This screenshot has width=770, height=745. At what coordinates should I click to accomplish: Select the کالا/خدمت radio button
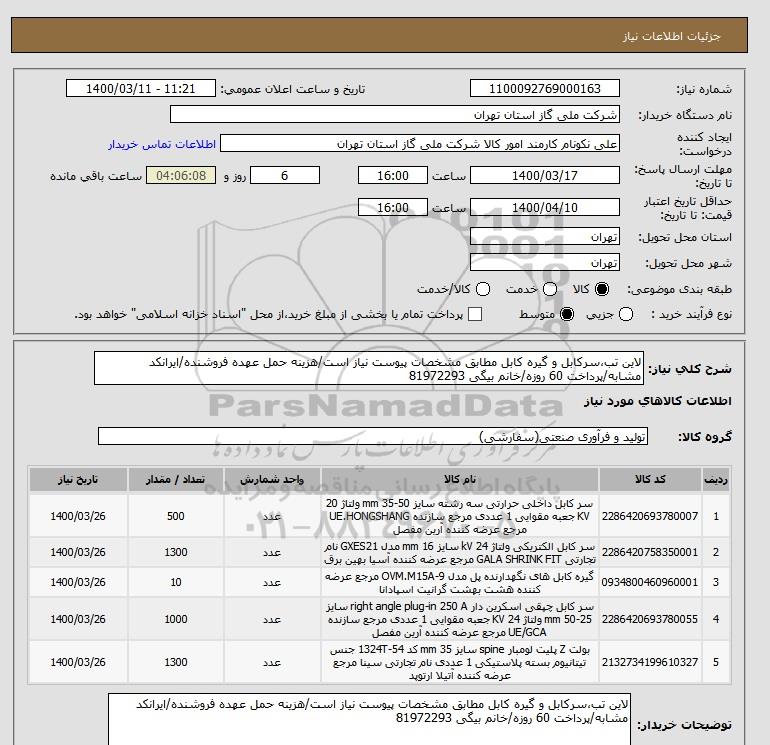483,289
